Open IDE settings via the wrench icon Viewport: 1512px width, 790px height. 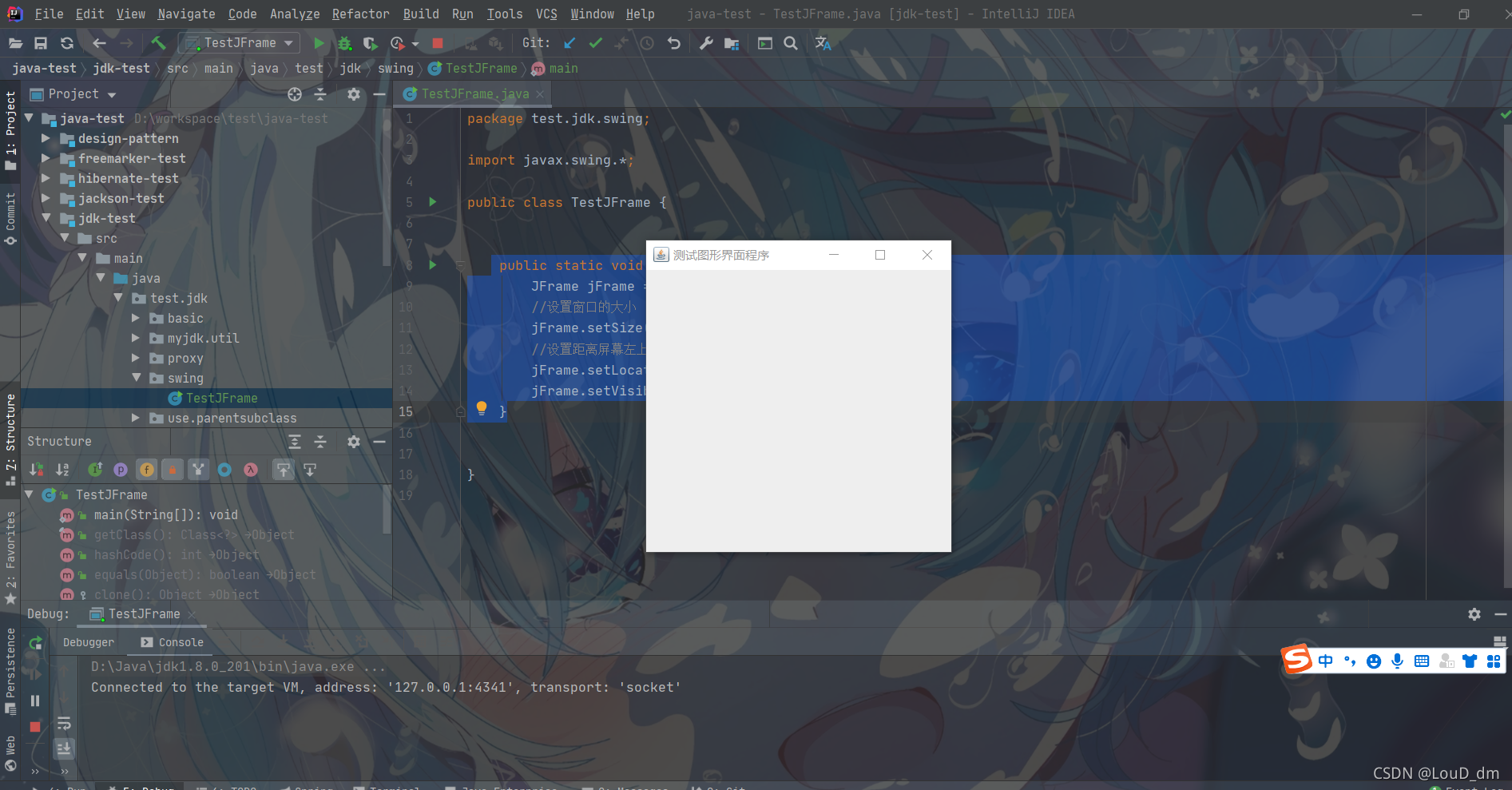coord(706,43)
